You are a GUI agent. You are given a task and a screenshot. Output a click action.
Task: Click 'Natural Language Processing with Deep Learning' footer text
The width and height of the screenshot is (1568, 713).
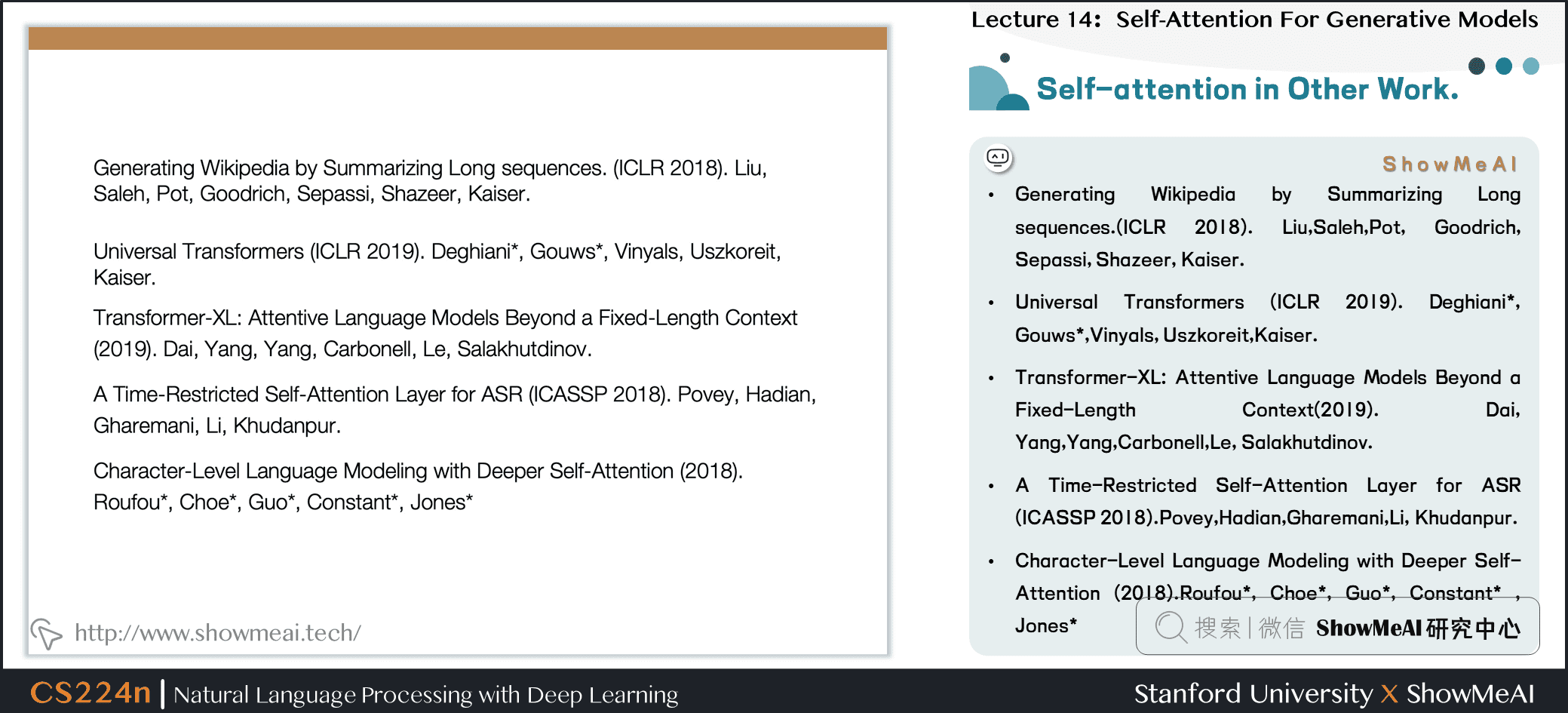[425, 695]
